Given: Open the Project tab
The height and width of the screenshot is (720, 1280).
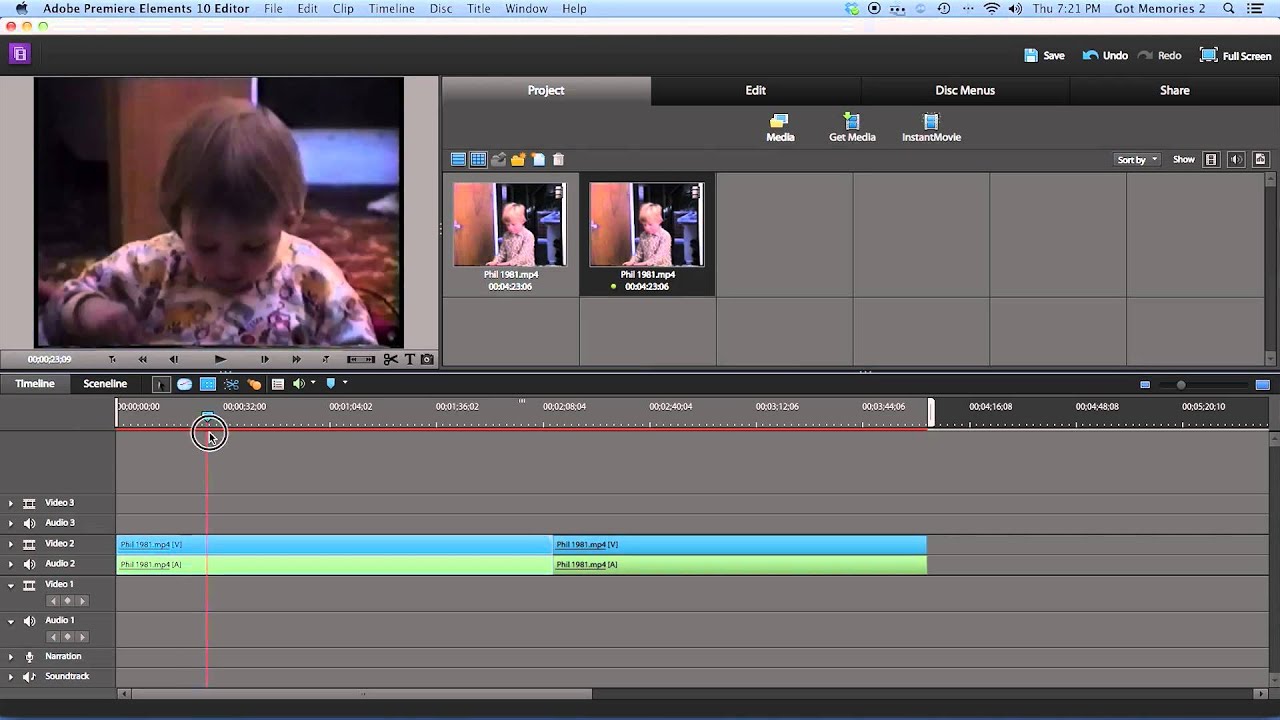Looking at the screenshot, I should 546,90.
